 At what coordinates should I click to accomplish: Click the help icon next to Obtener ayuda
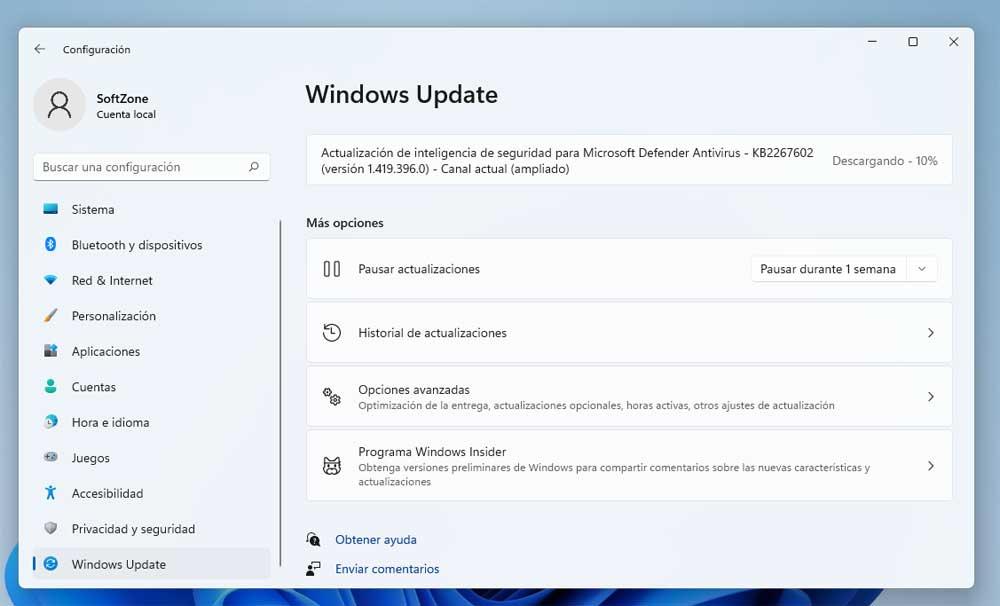pos(313,540)
